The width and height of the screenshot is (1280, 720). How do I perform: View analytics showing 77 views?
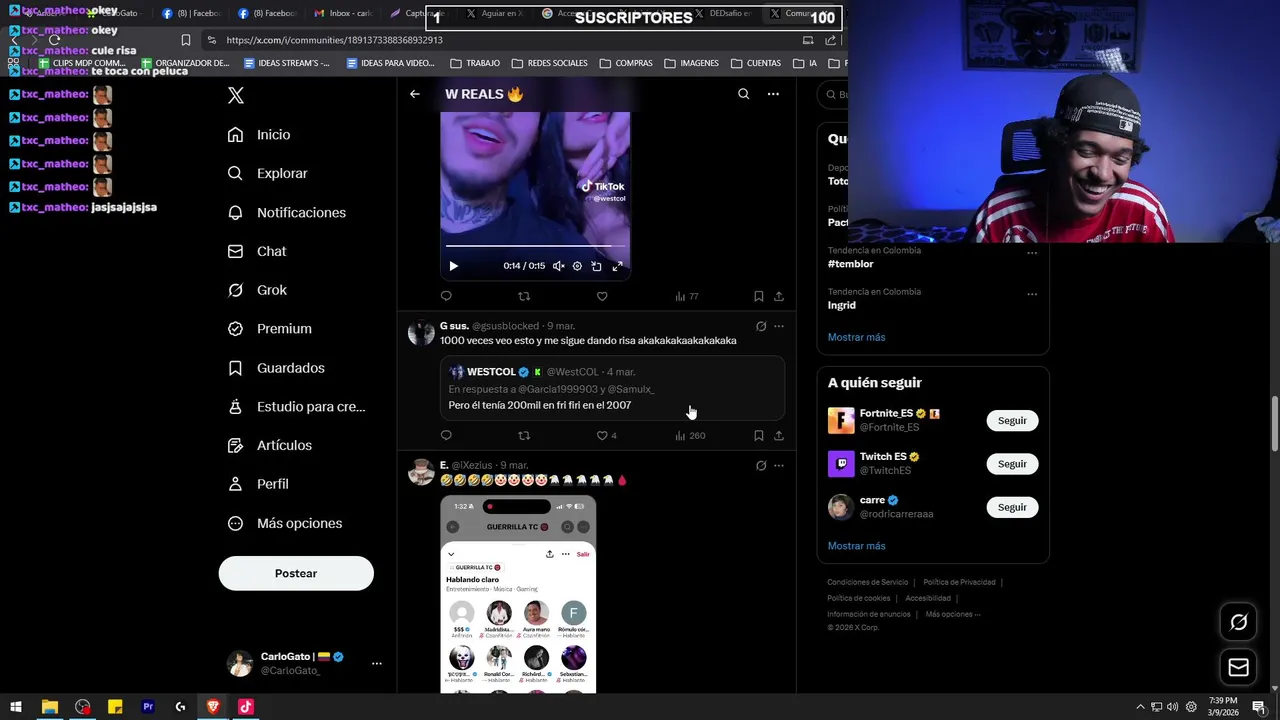point(687,296)
